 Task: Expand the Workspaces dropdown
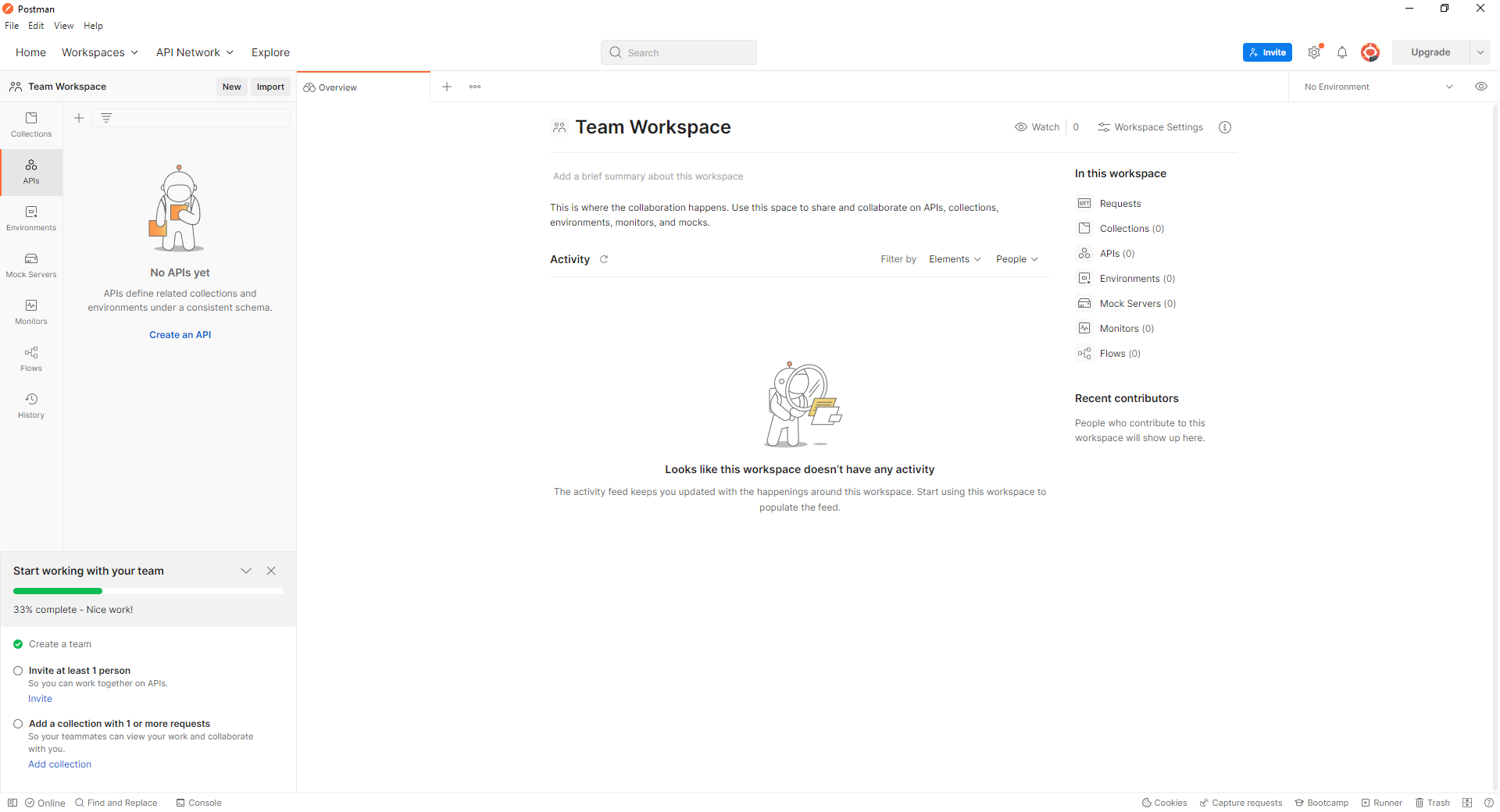point(100,52)
